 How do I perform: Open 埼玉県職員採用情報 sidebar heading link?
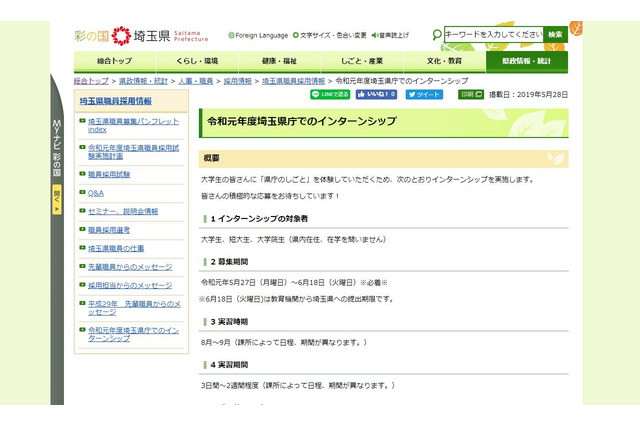tap(116, 101)
